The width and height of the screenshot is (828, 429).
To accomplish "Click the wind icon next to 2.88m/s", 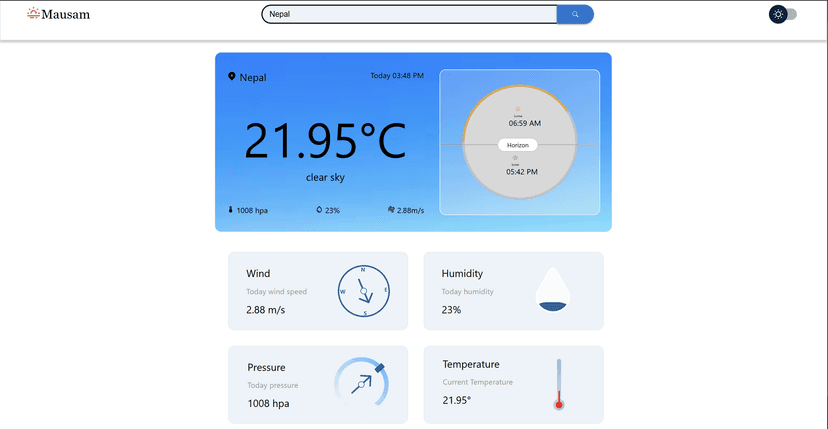I will (391, 210).
